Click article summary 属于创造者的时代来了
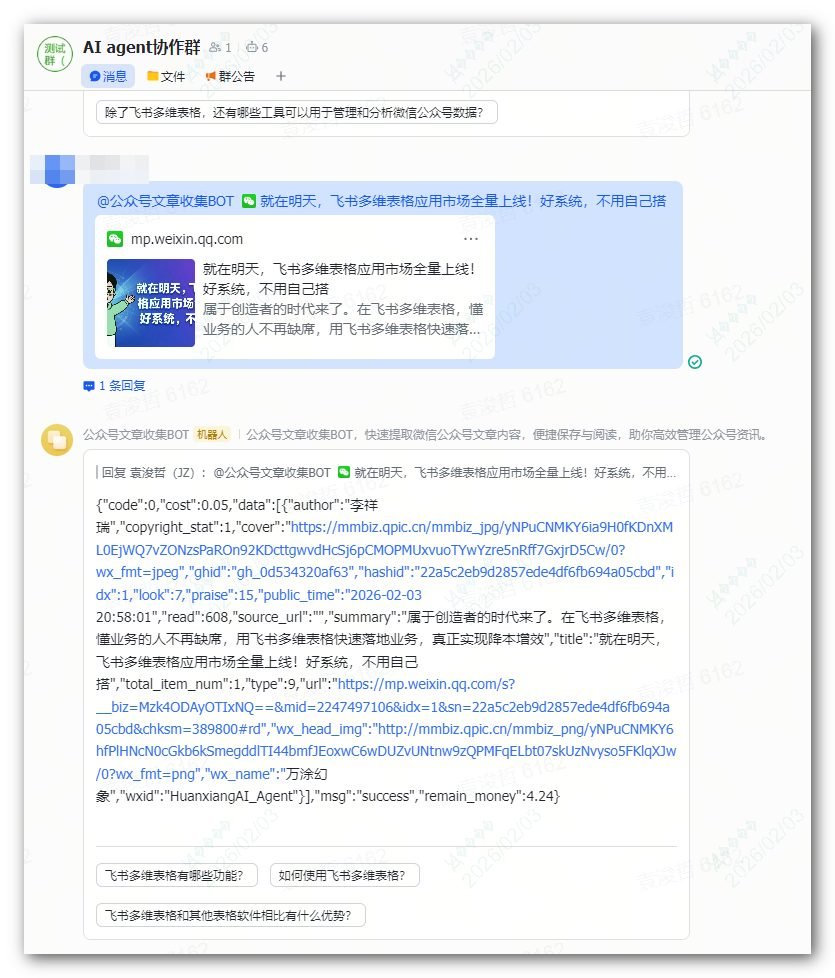Screen dimensions: 835x978 click(x=343, y=319)
